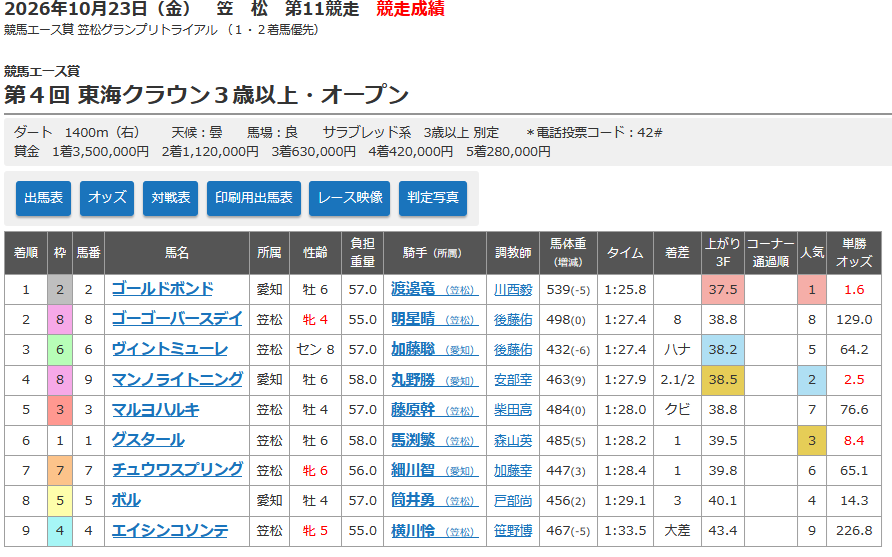Open trainer link 戸部尚
Image resolution: width=892 pixels, height=557 pixels.
513,501
